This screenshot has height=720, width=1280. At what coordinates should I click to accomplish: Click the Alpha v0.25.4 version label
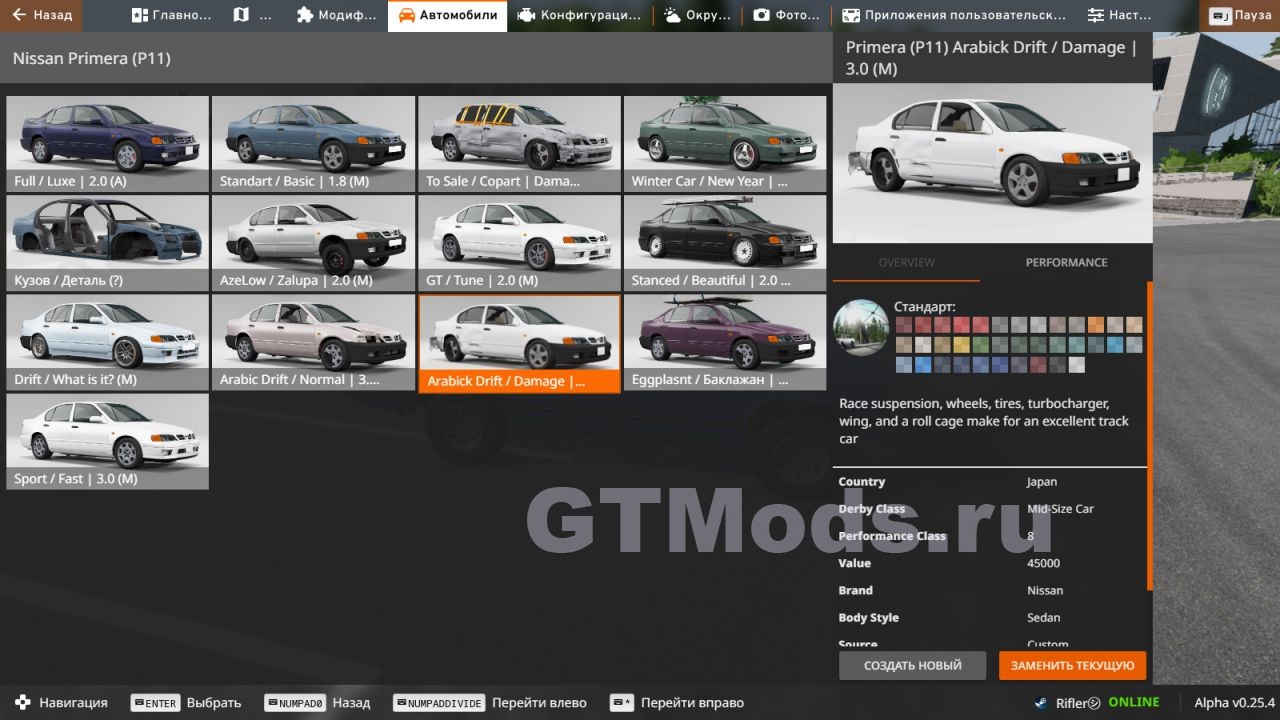click(1234, 703)
